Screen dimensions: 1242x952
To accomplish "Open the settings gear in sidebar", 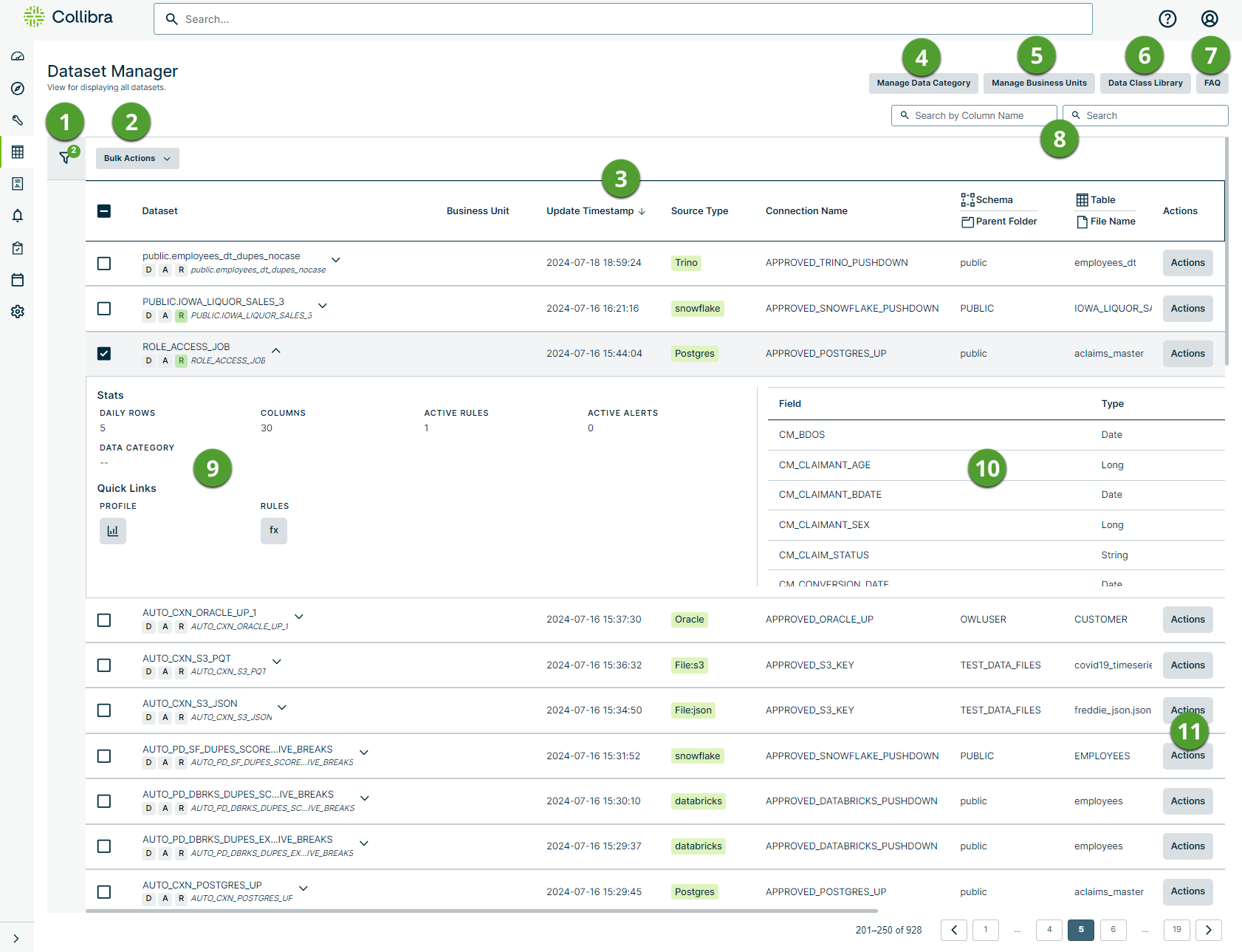I will coord(18,312).
